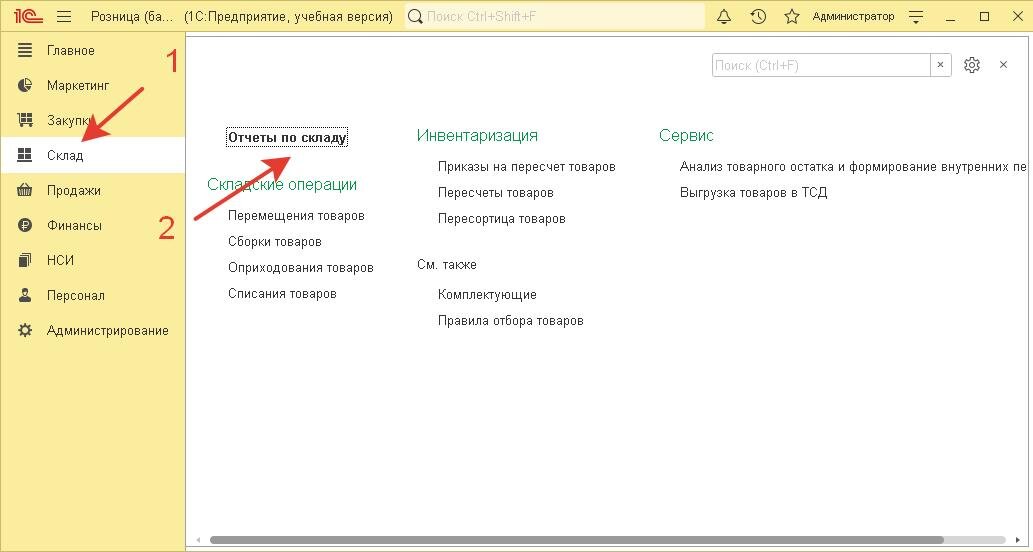
Task: Click the Инвентаризация heading
Action: [x=477, y=136]
